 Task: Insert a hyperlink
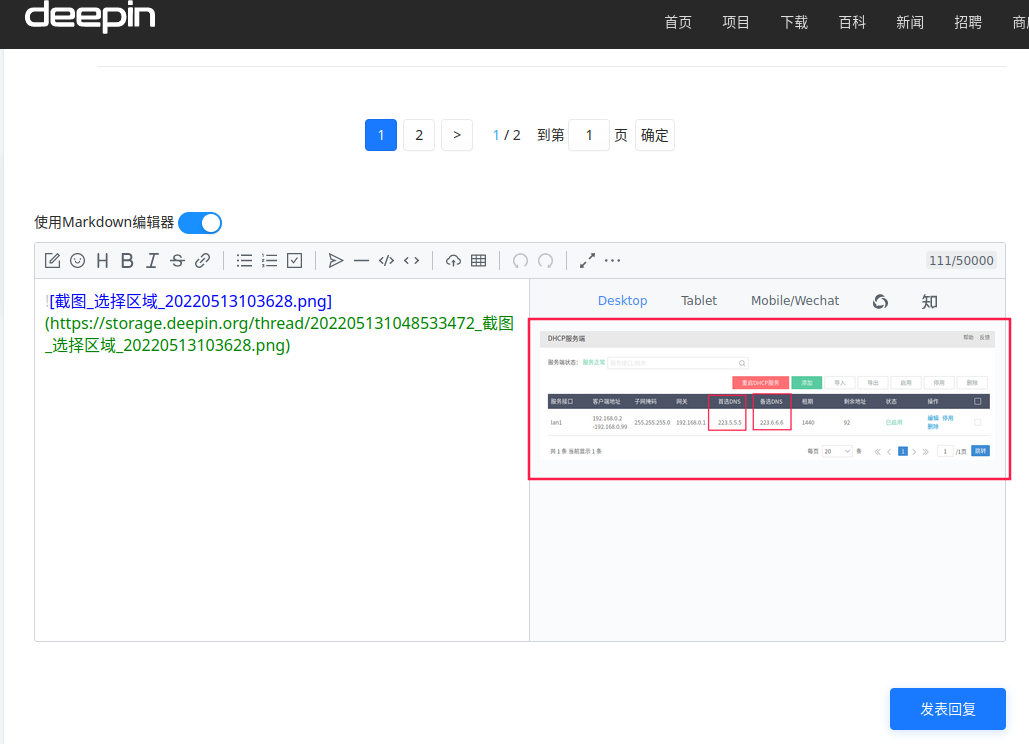point(202,260)
